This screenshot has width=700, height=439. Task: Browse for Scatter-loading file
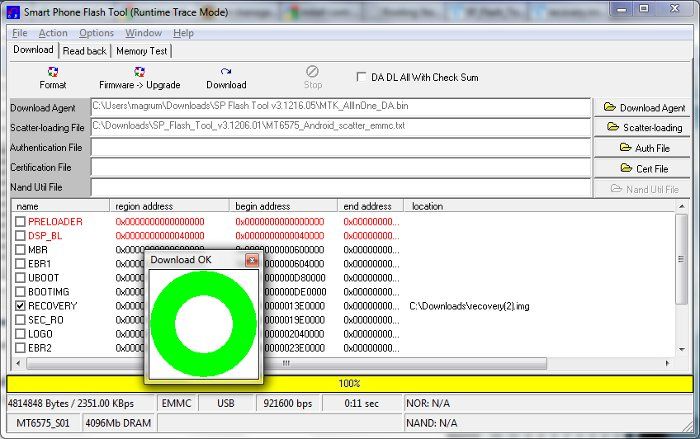point(643,127)
